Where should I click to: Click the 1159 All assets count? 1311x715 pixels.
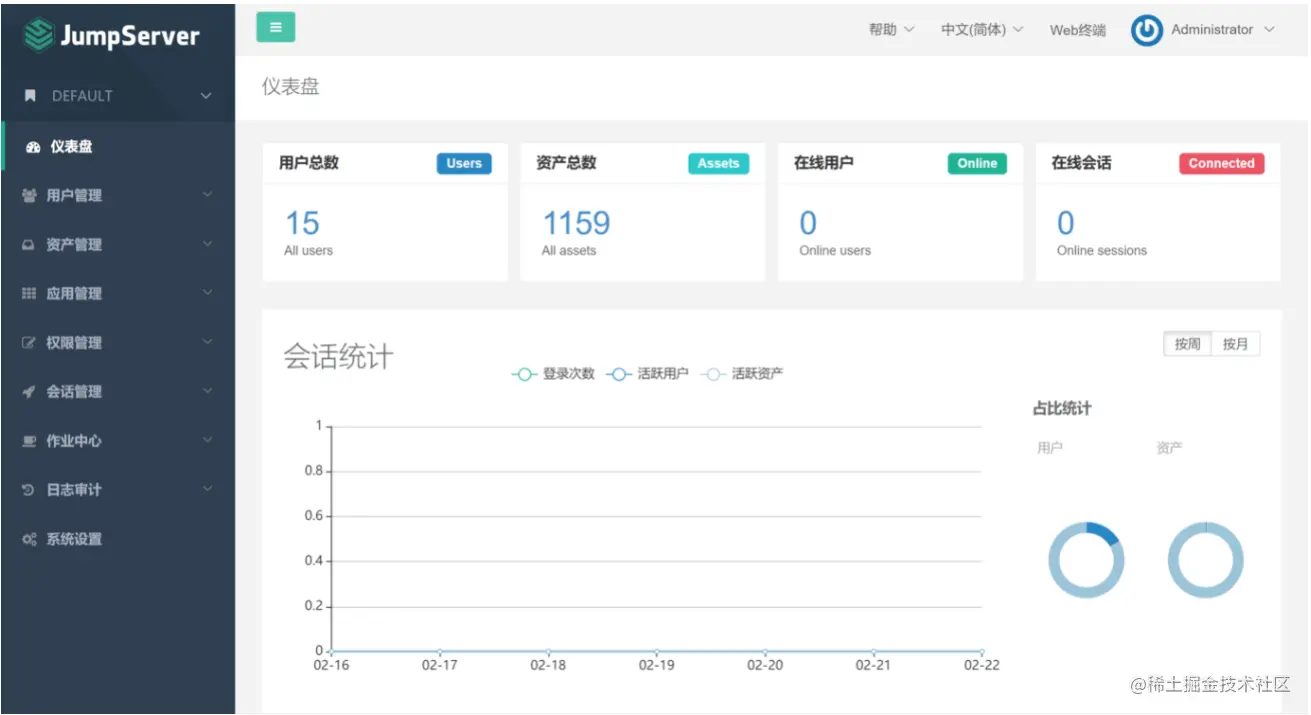click(576, 223)
